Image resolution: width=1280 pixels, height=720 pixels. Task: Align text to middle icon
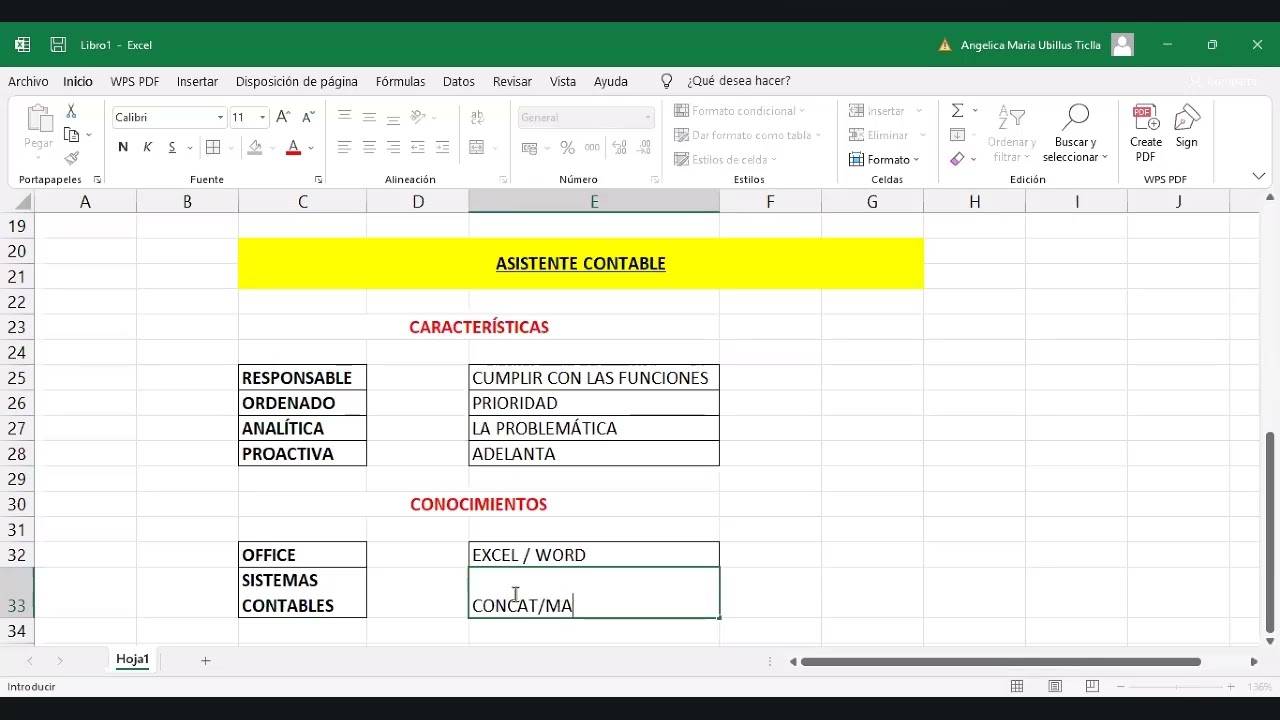click(369, 117)
